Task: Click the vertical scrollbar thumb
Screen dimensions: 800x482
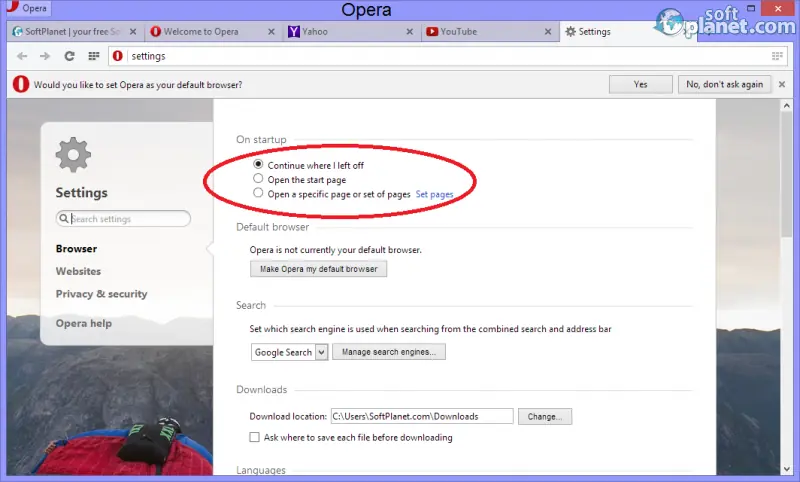Action: pos(787,176)
